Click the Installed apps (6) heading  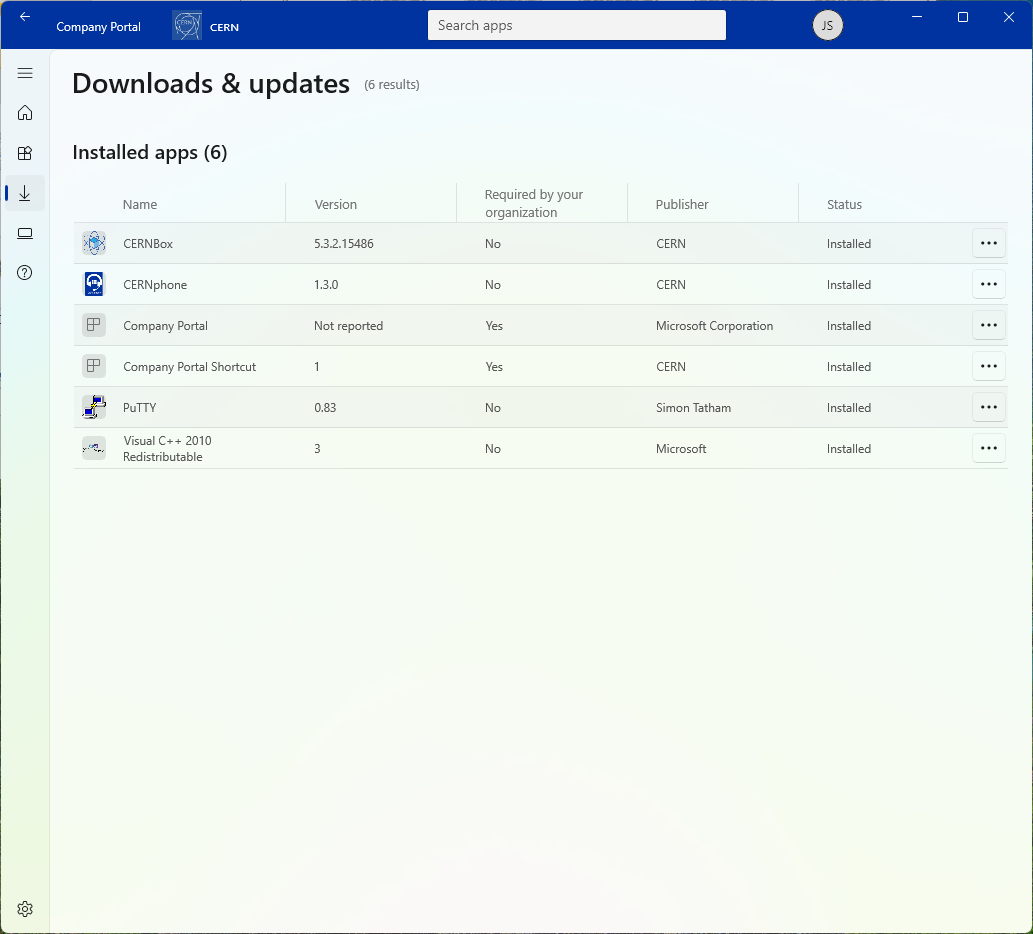click(x=150, y=152)
